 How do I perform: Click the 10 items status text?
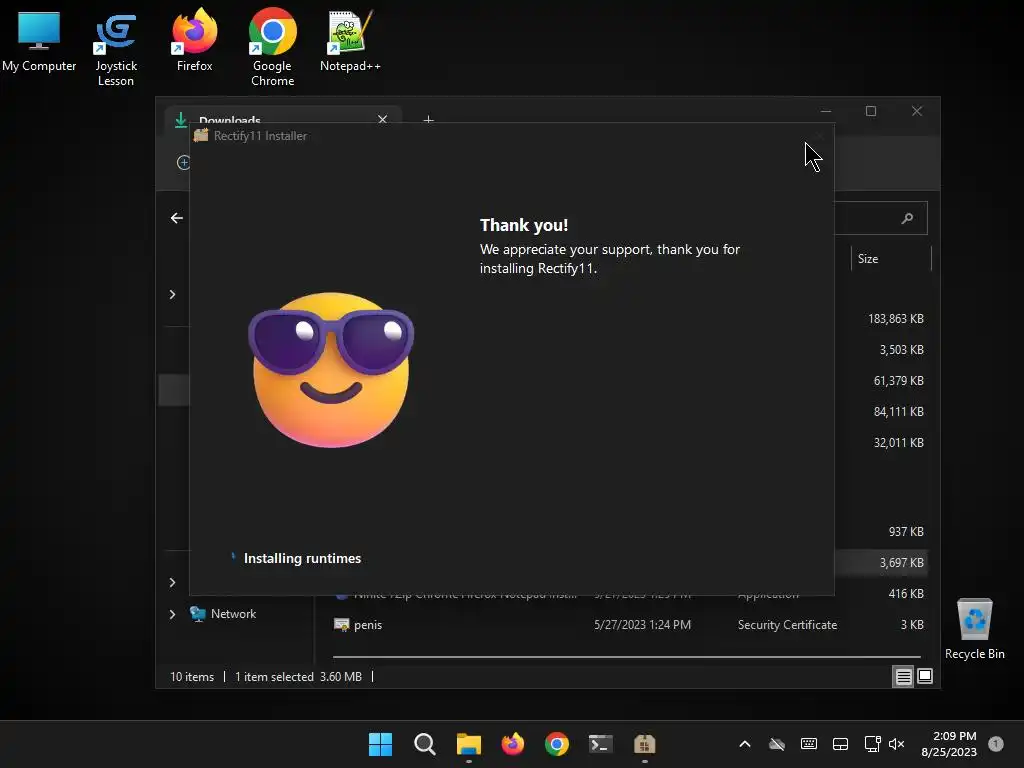192,677
